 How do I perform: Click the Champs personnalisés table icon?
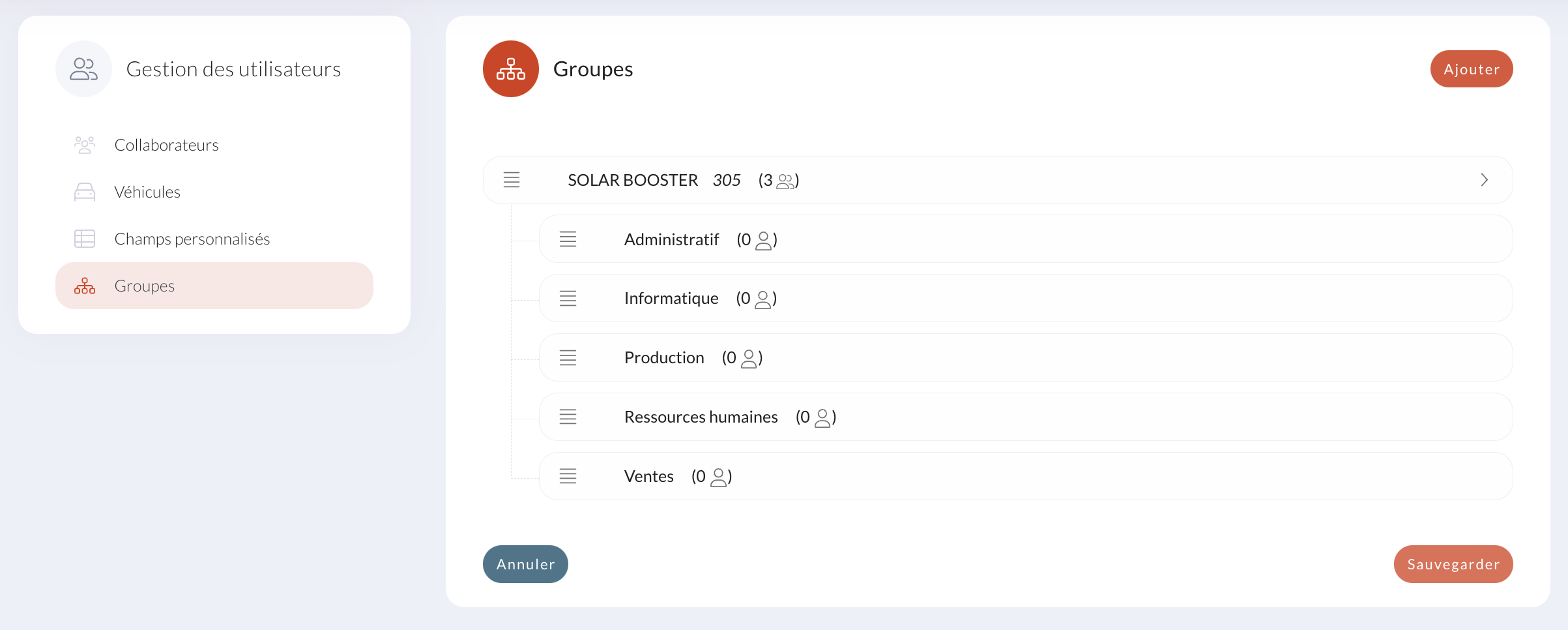[85, 239]
